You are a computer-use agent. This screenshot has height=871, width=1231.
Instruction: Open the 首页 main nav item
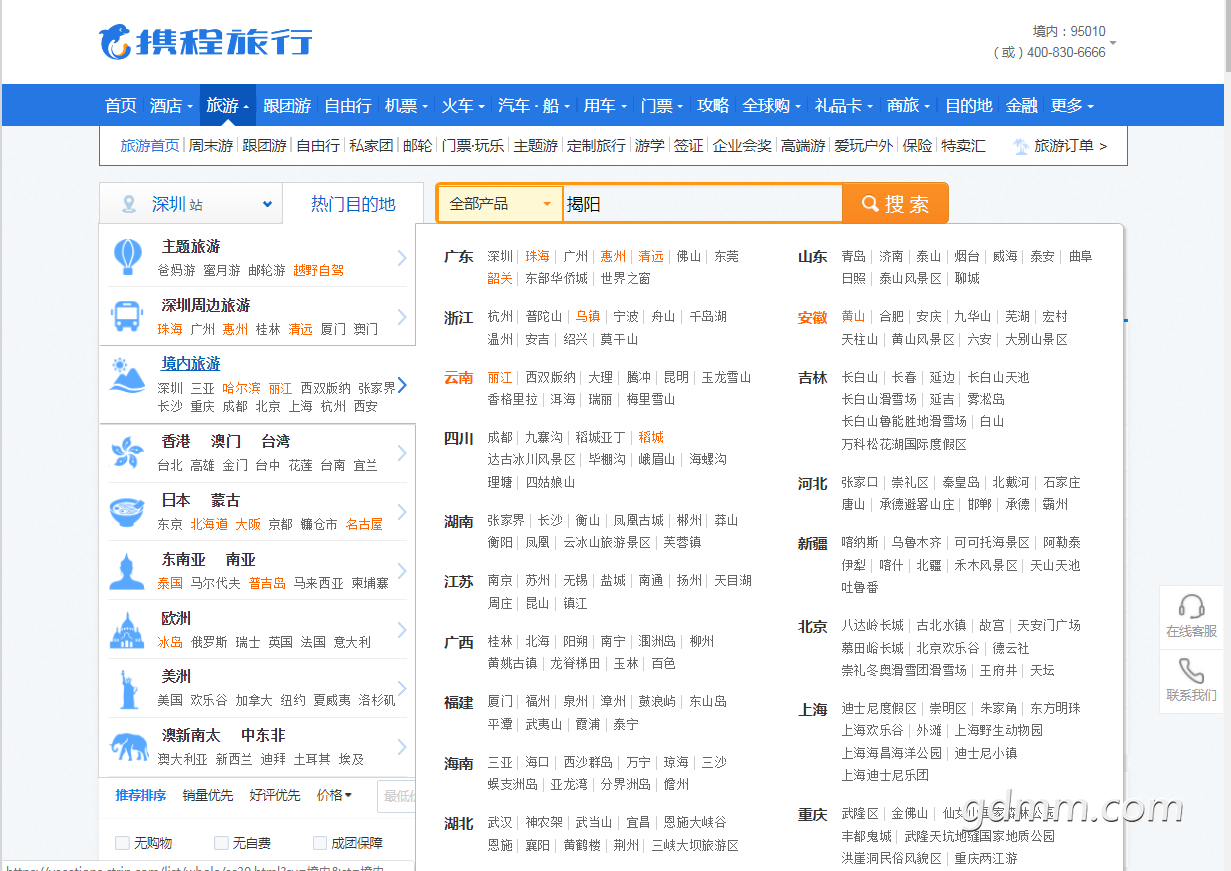[121, 105]
